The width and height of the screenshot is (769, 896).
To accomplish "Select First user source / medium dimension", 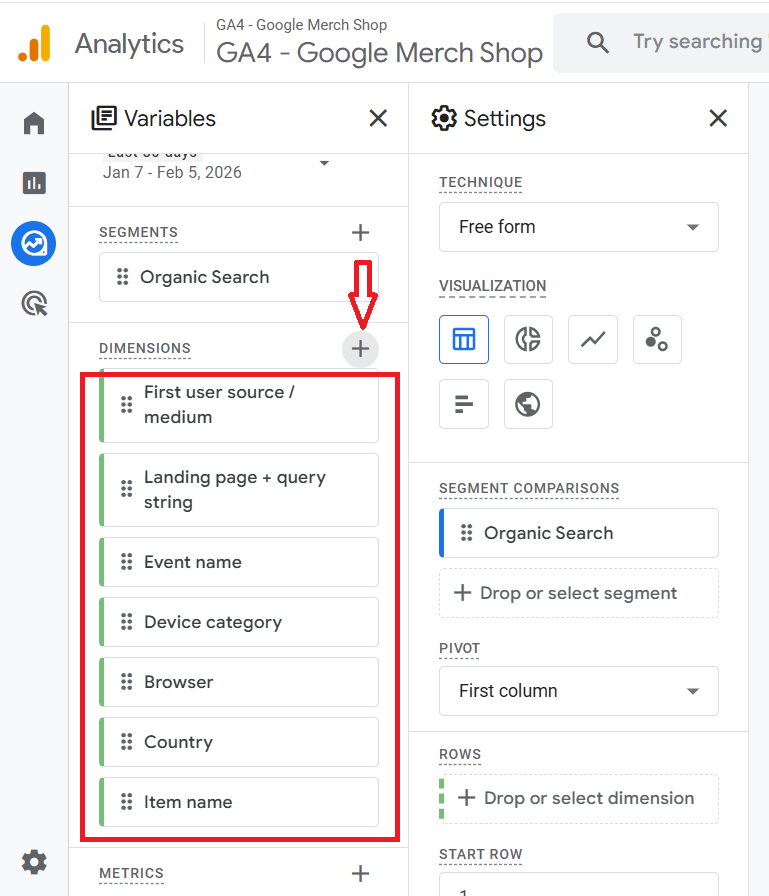I will point(239,405).
